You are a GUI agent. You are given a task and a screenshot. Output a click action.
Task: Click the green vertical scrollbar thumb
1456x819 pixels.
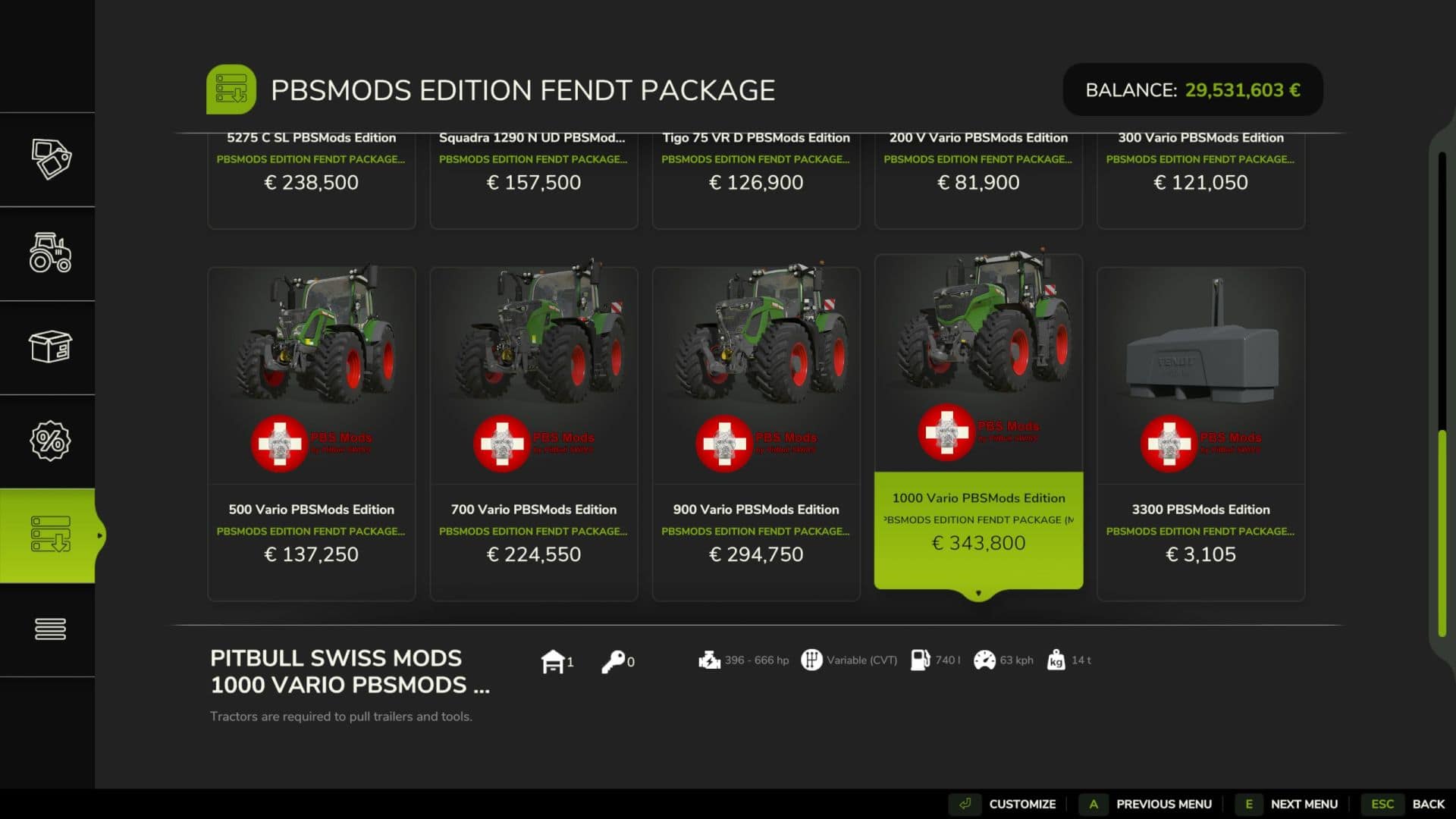pos(1442,534)
